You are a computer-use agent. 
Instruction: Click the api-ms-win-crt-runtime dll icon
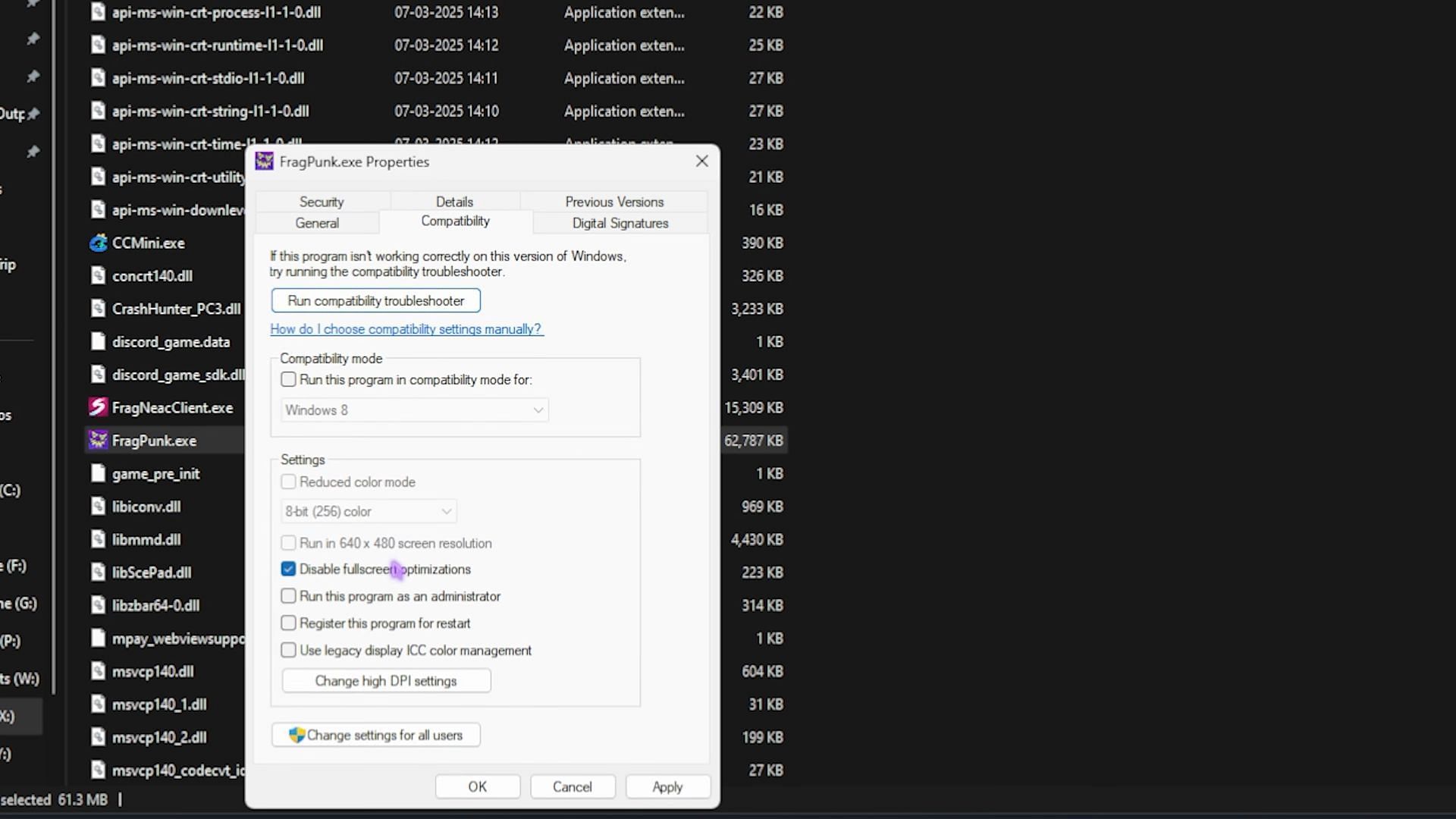pyautogui.click(x=98, y=45)
